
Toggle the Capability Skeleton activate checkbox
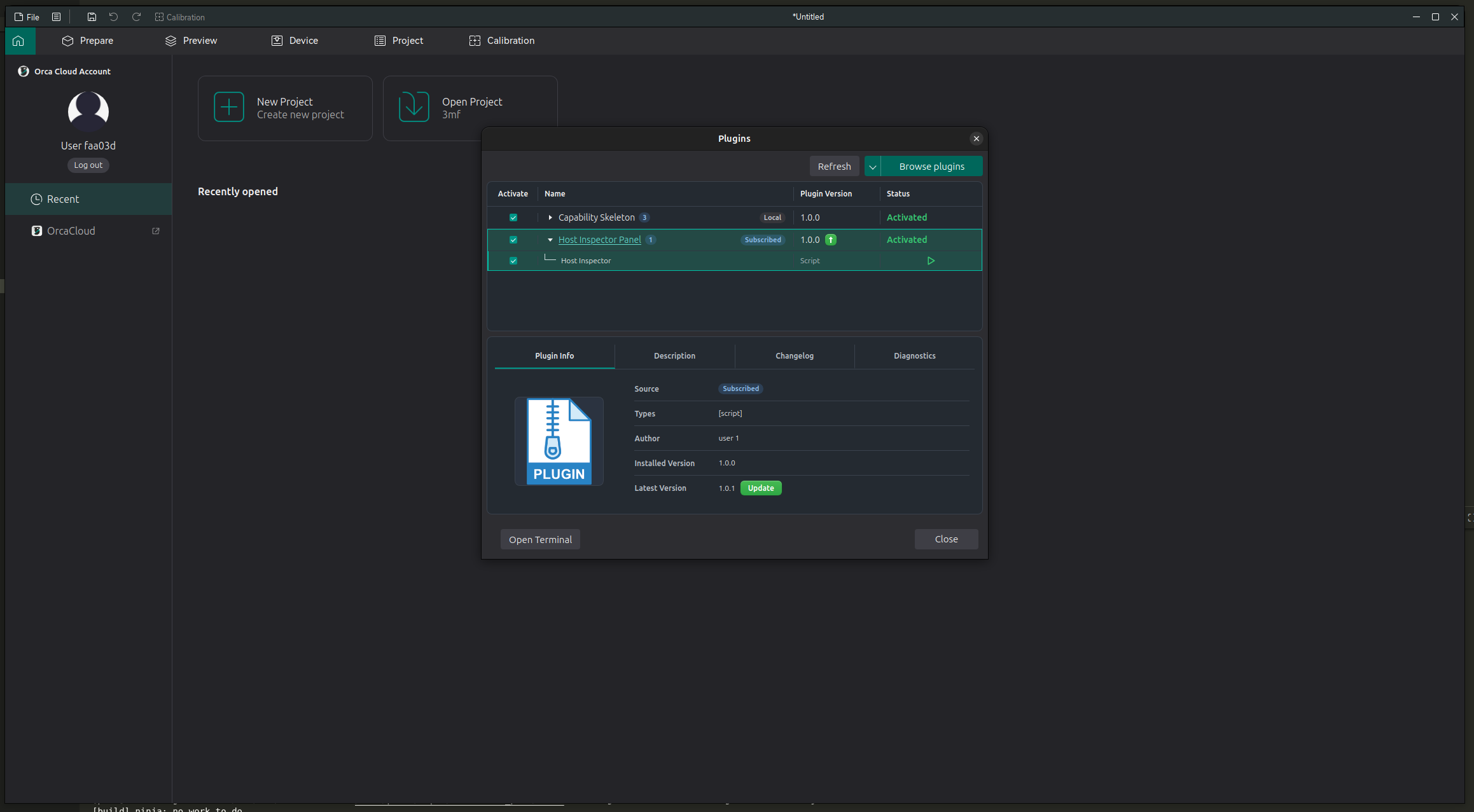tap(513, 217)
